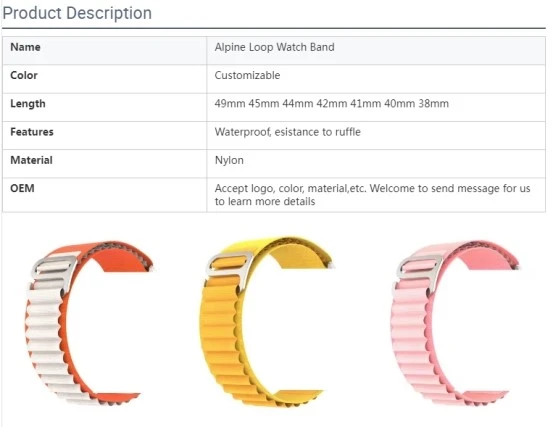Click the yellow Alpine Loop band image

[x=266, y=321]
